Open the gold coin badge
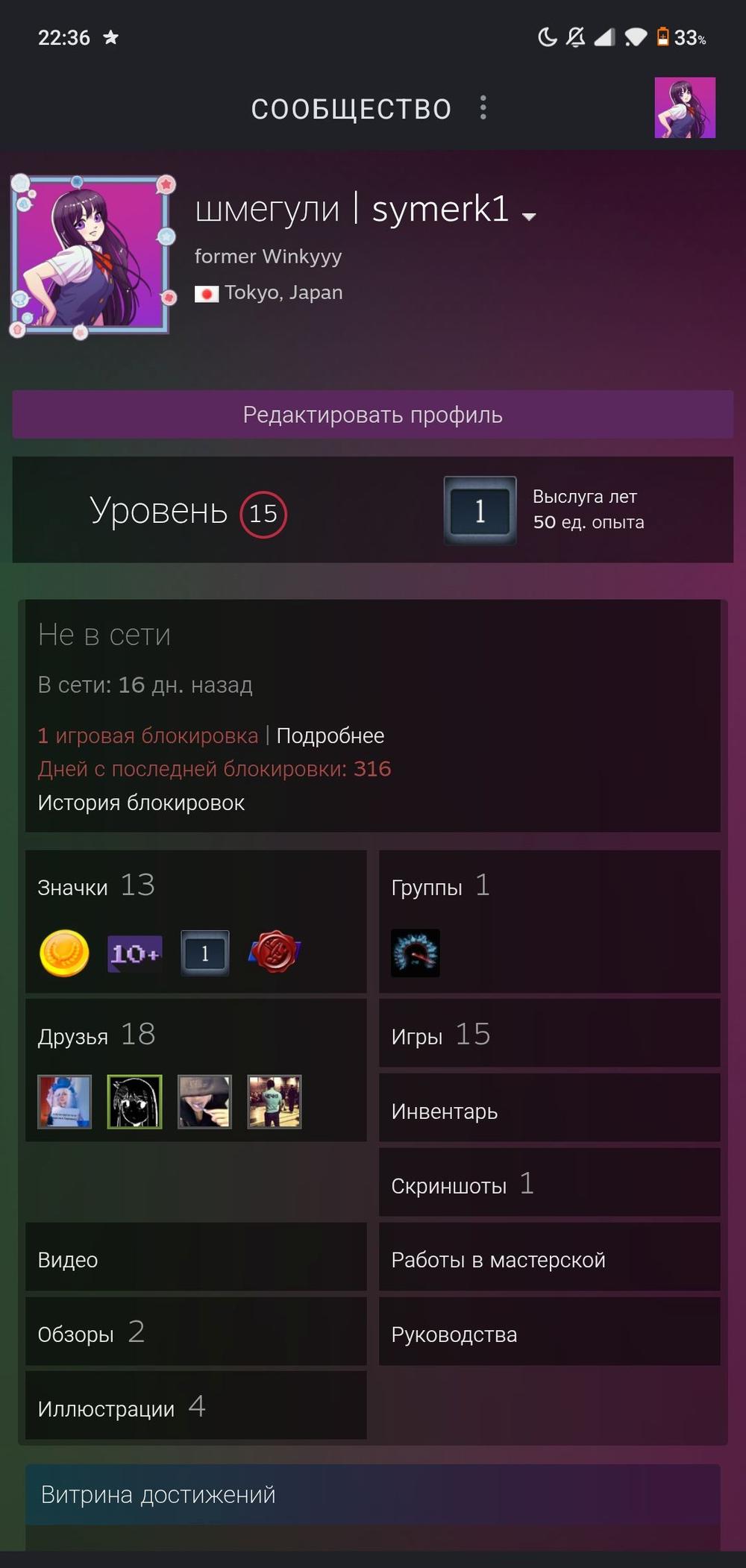The image size is (746, 1568). click(x=64, y=953)
